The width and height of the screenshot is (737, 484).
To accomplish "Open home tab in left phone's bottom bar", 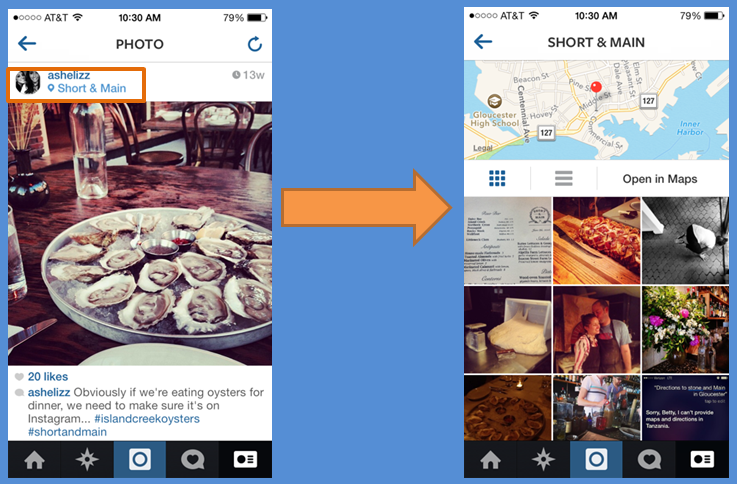I will (x=34, y=460).
